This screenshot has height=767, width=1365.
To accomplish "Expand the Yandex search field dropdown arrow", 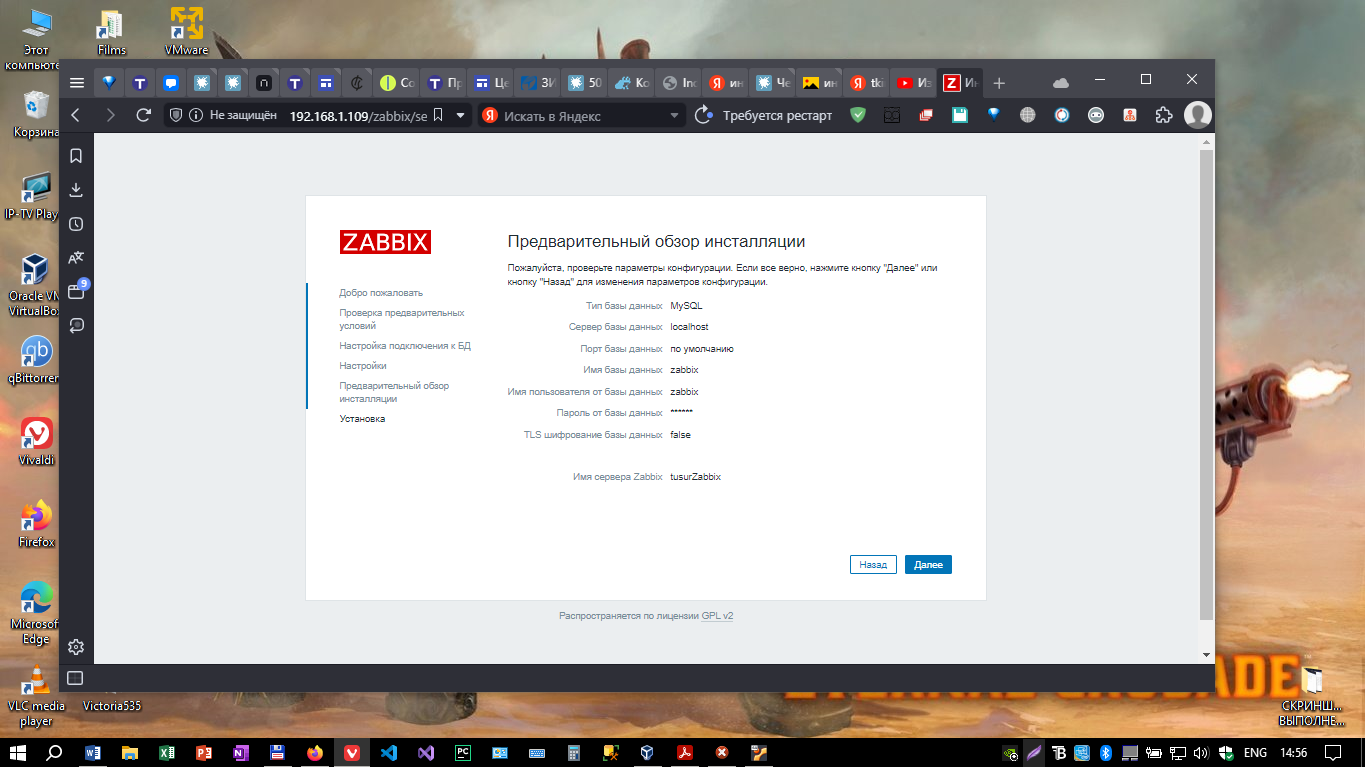I will (674, 115).
